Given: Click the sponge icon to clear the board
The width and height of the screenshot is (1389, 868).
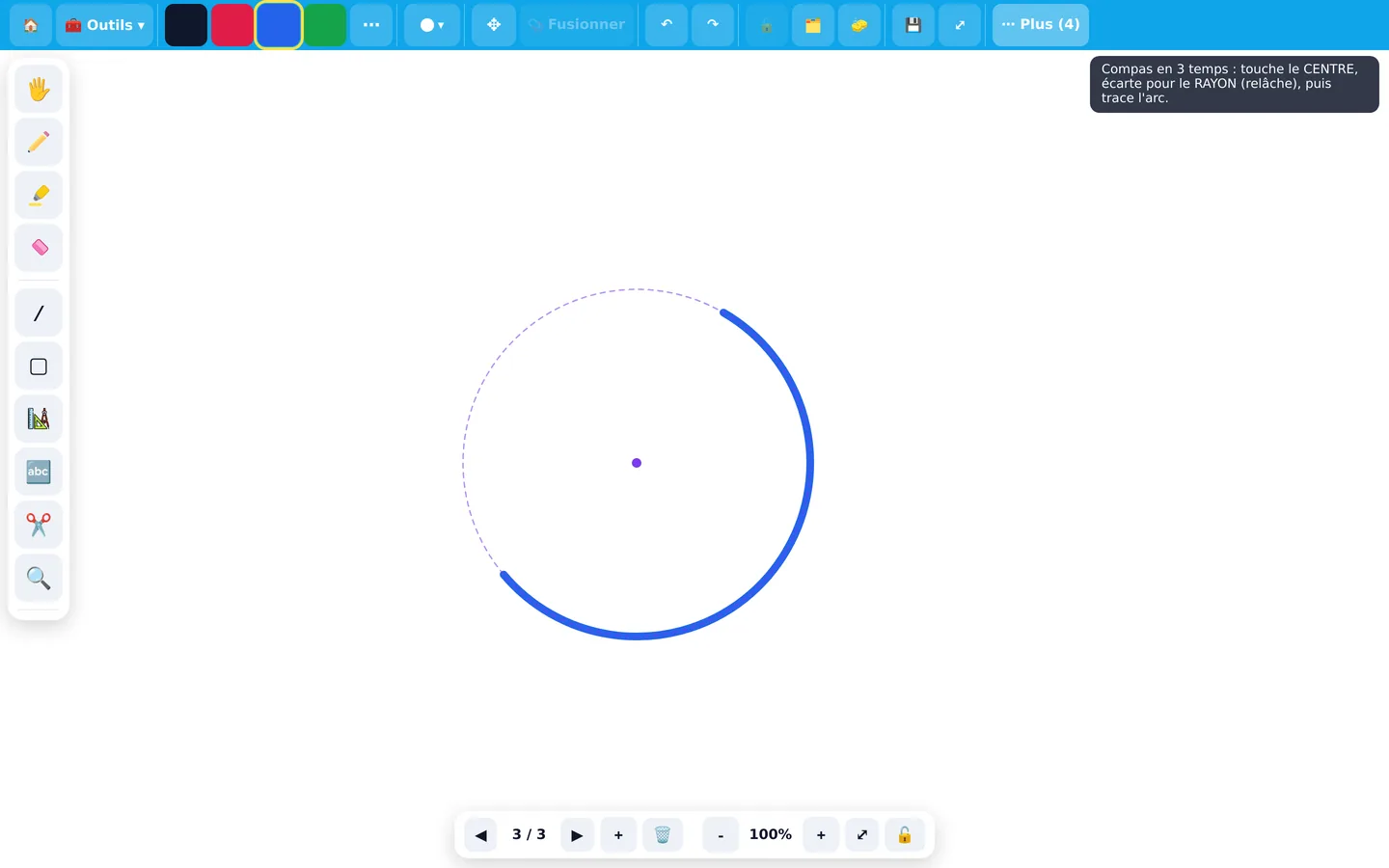Looking at the screenshot, I should 859,25.
